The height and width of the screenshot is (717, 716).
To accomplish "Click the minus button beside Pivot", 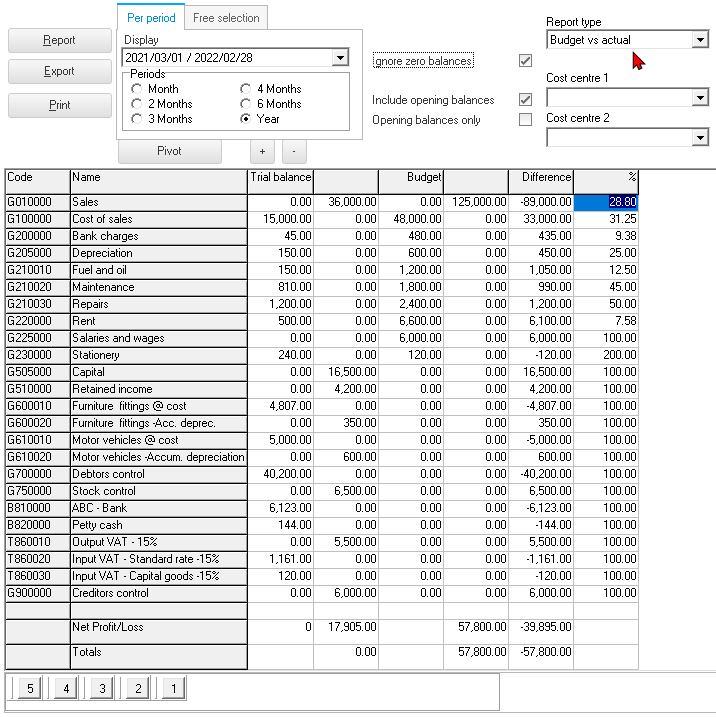I will (294, 151).
